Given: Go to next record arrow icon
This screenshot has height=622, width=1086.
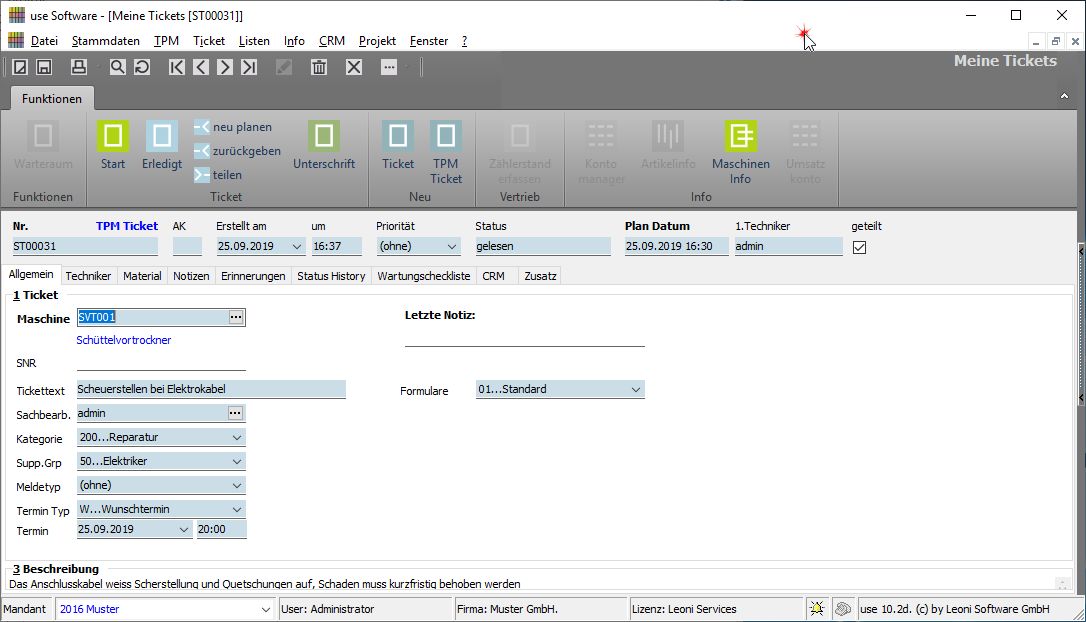Looking at the screenshot, I should point(224,67).
